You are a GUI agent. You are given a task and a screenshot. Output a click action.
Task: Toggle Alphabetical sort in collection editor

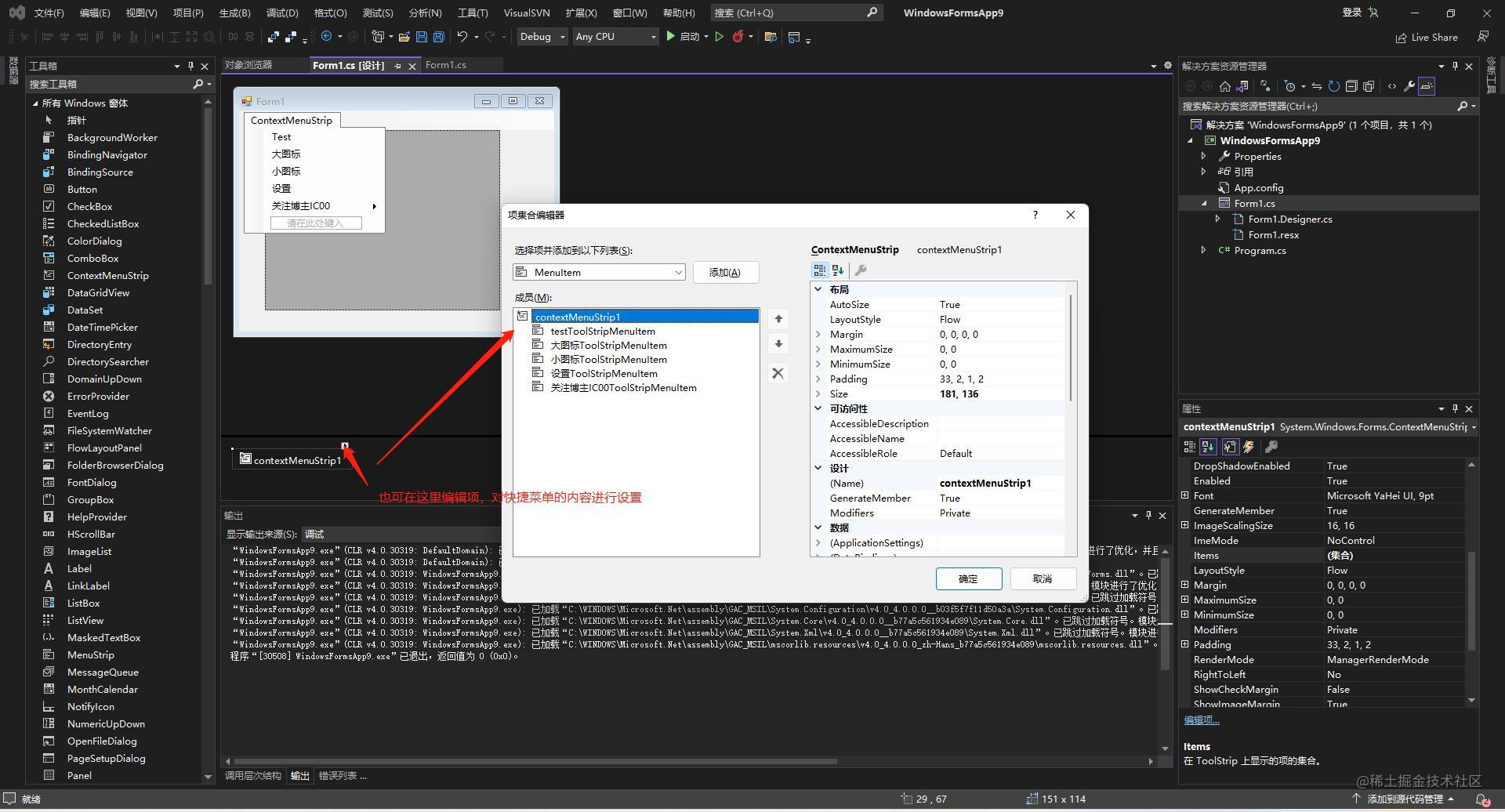838,270
